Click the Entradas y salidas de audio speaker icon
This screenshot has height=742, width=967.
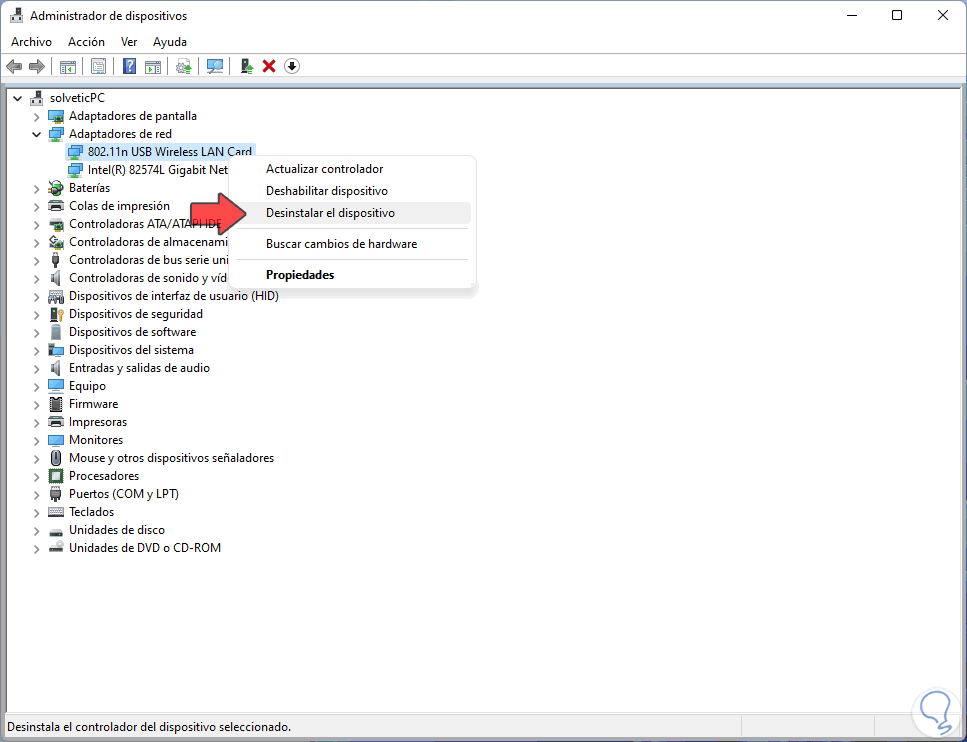56,368
